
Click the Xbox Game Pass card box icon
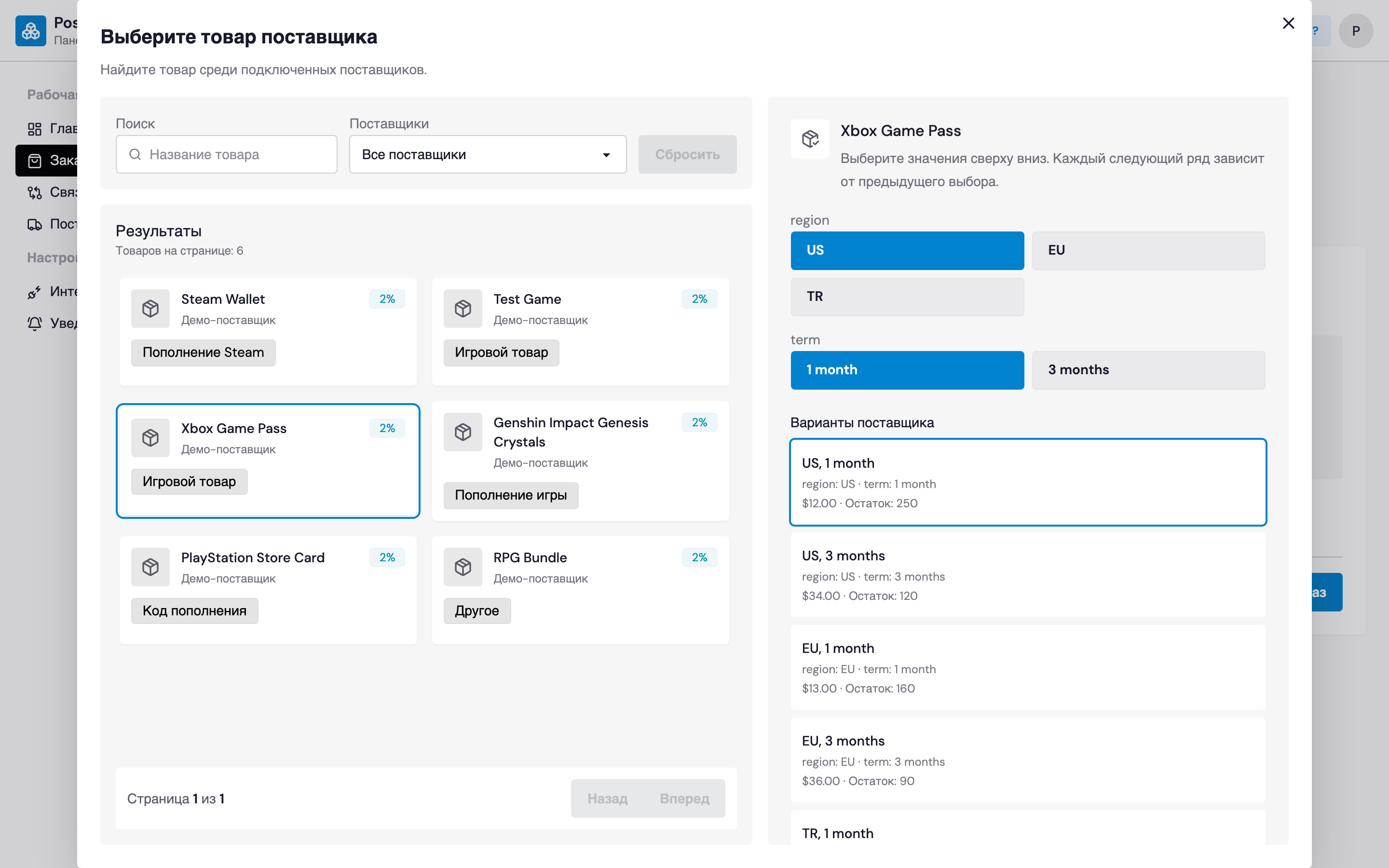tap(150, 437)
